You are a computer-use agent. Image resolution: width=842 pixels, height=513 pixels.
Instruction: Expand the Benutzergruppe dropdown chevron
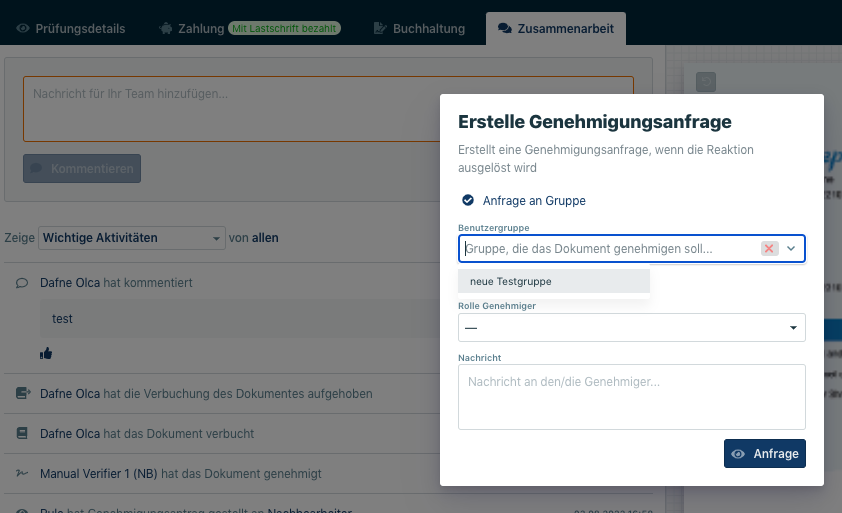[791, 249]
